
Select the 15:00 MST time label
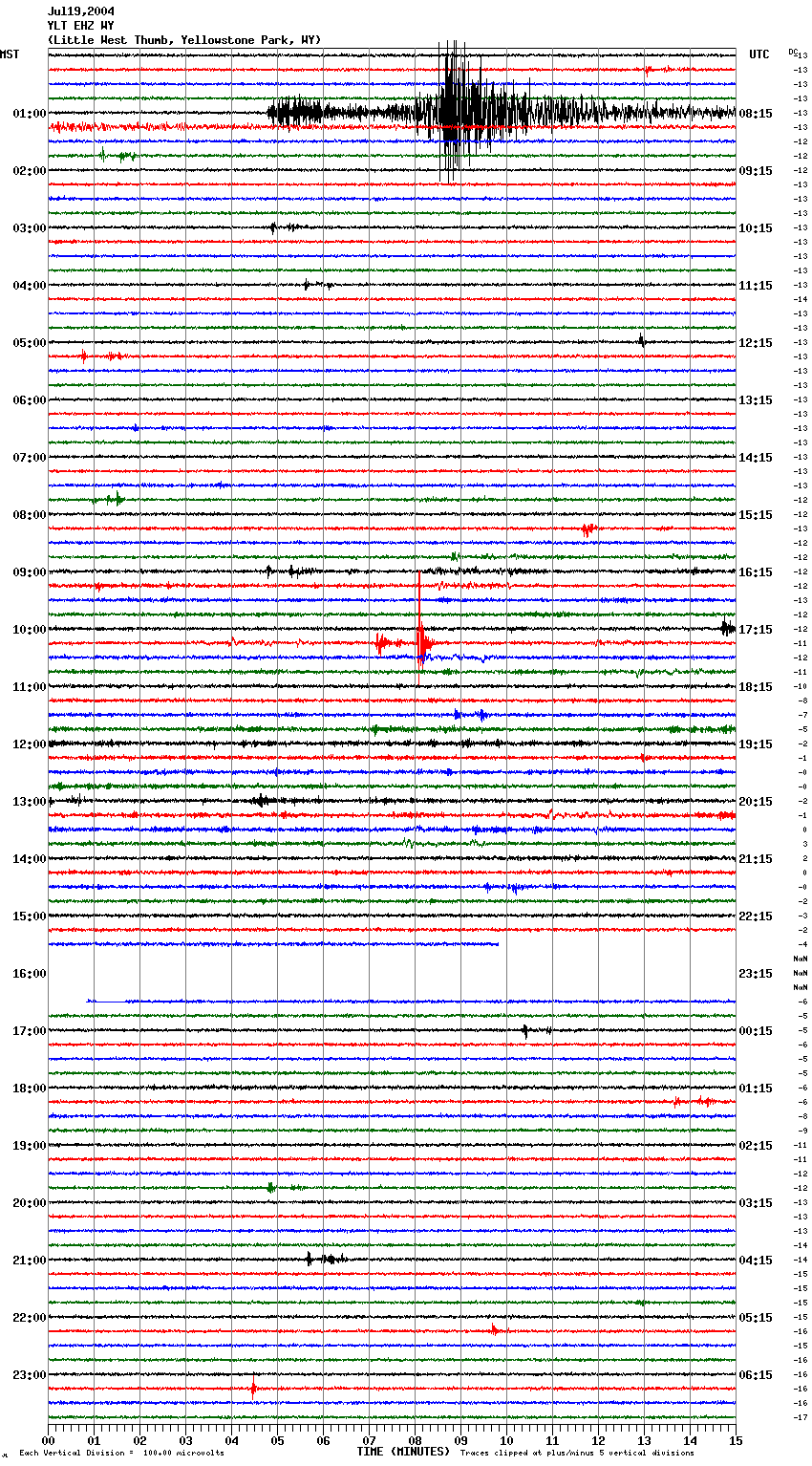[30, 916]
